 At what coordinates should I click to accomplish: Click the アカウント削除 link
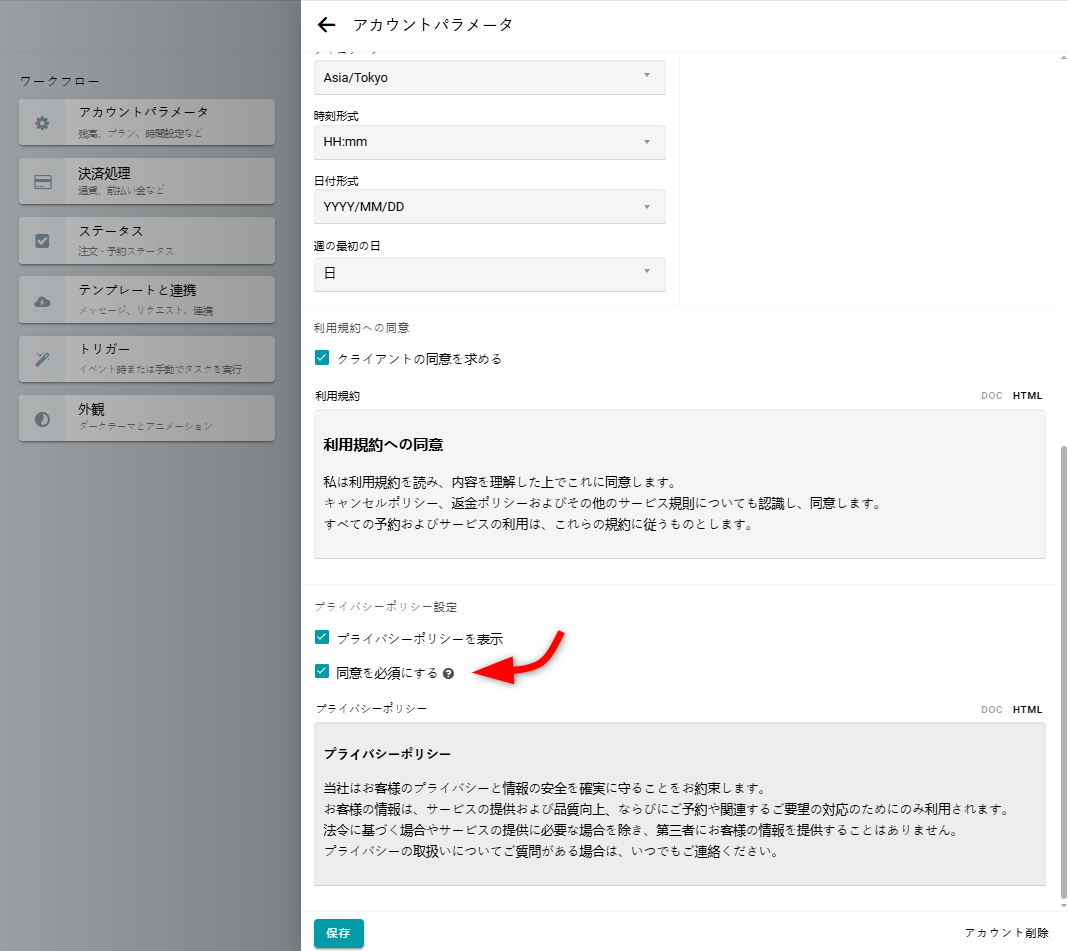point(1006,933)
